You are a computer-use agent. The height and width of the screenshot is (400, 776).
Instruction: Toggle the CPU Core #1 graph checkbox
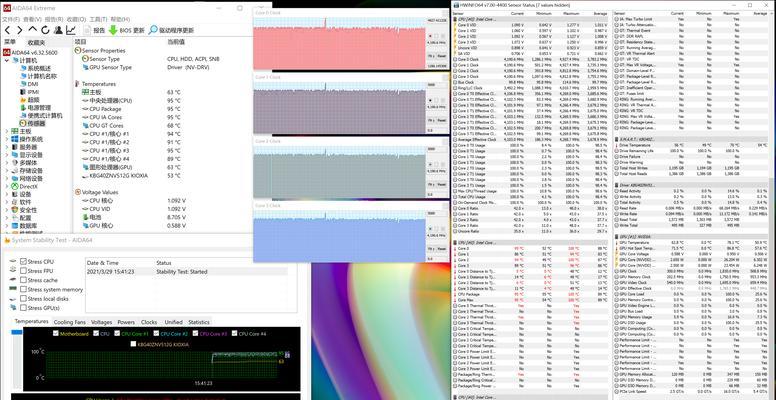(x=117, y=334)
